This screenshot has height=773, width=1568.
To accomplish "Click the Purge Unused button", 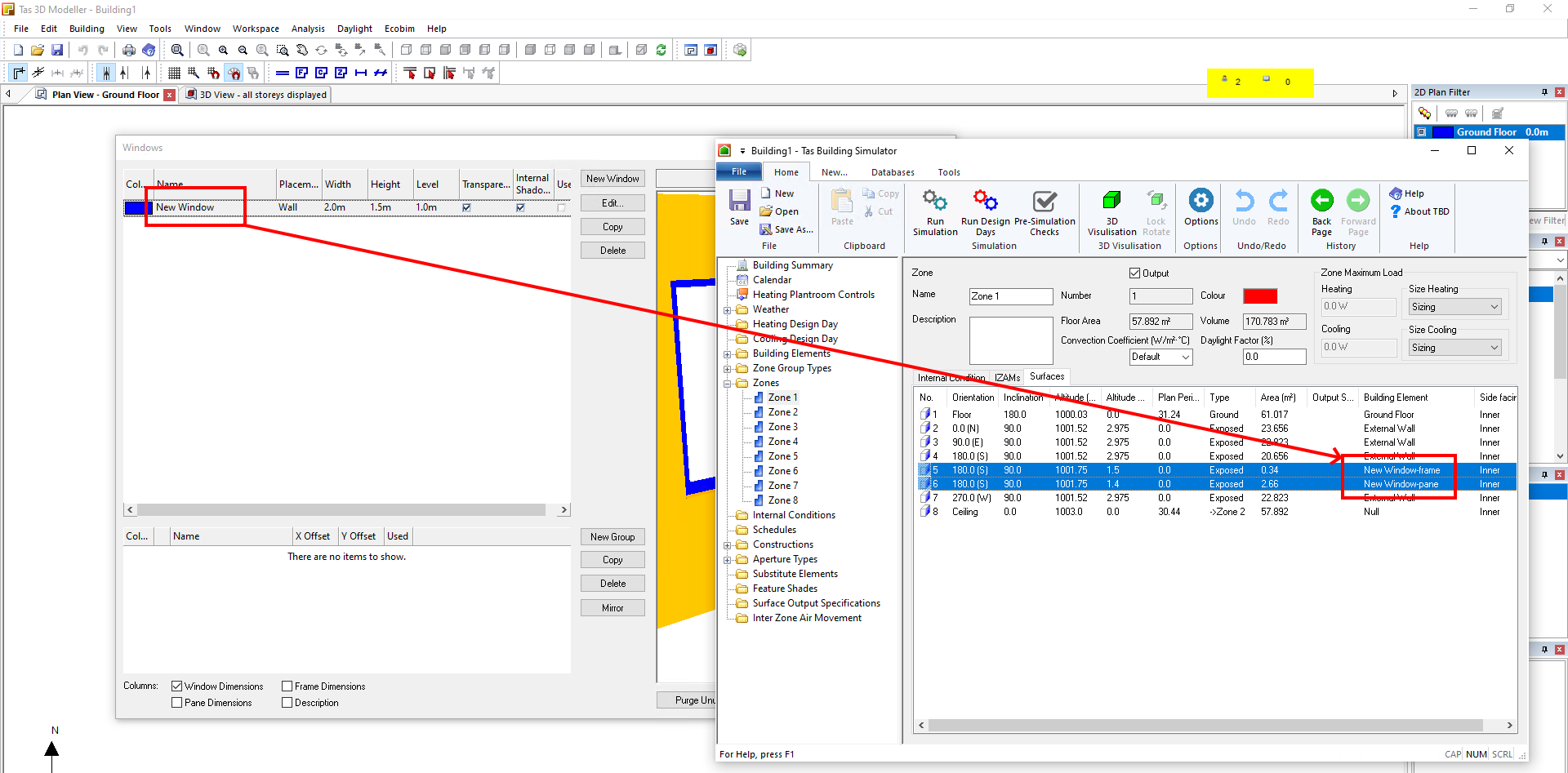I will pyautogui.click(x=687, y=700).
